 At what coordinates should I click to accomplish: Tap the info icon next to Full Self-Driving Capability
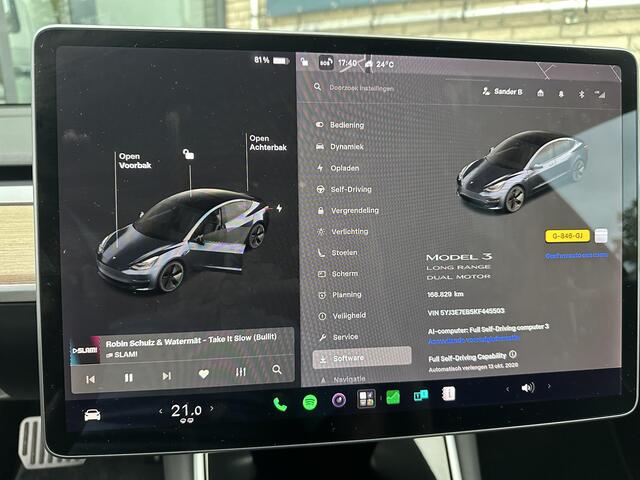[513, 354]
